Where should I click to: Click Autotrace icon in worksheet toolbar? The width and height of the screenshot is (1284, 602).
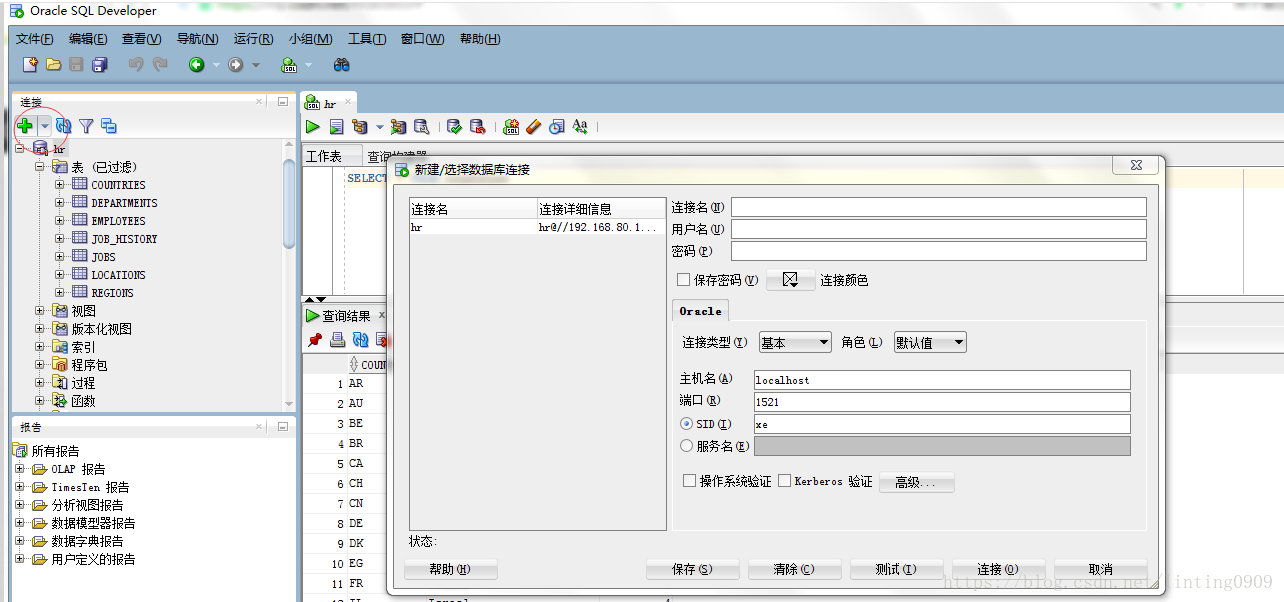(x=398, y=127)
